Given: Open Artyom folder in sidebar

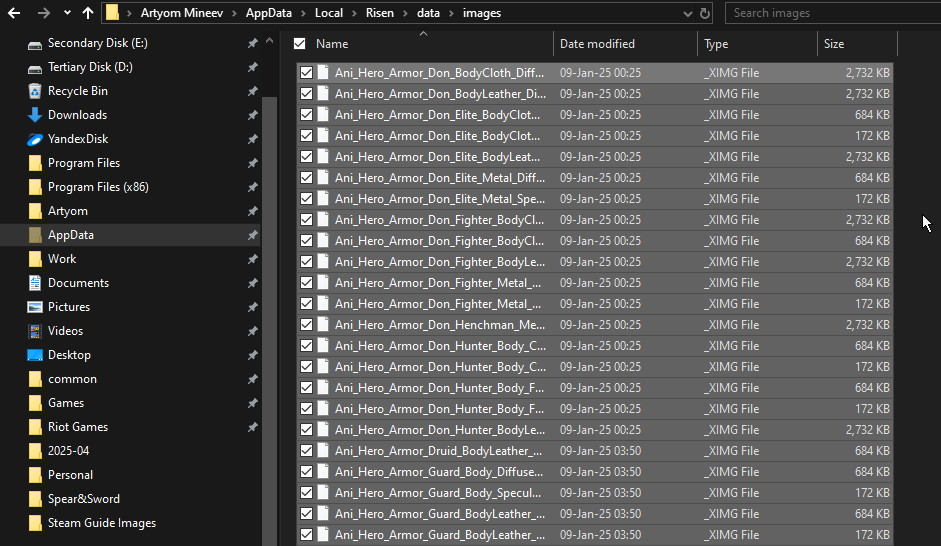Looking at the screenshot, I should 68,211.
